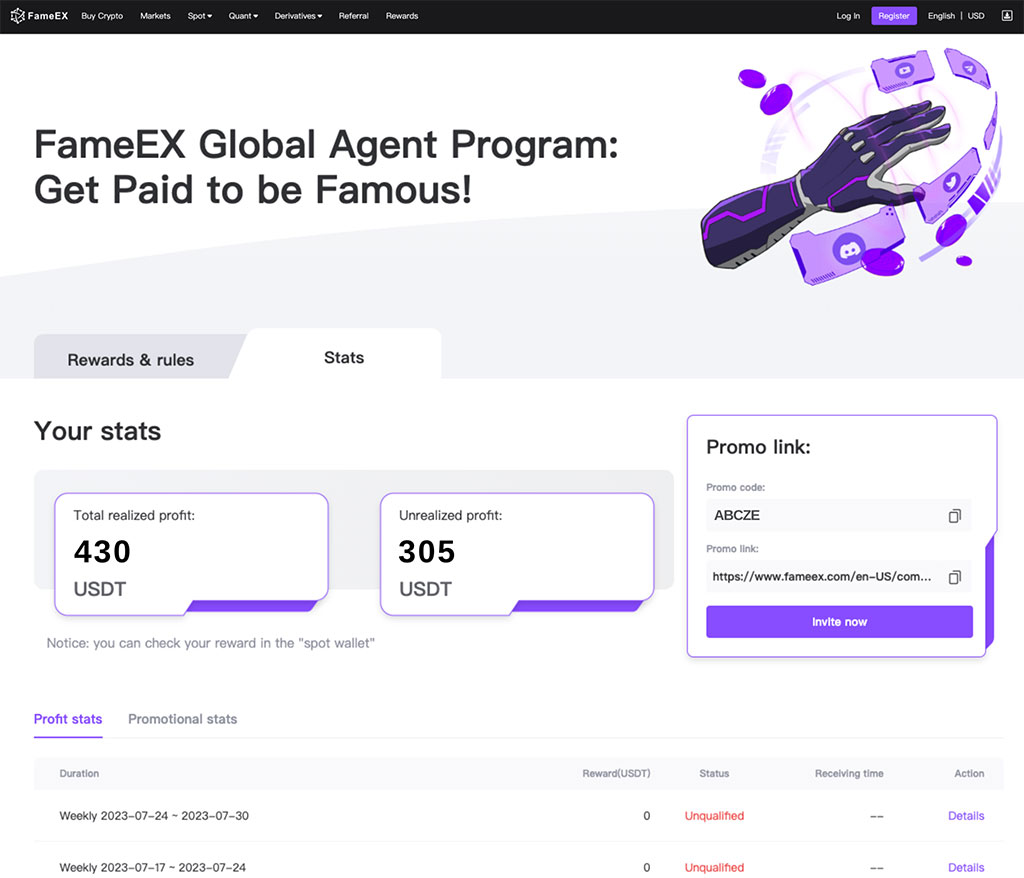Image resolution: width=1024 pixels, height=878 pixels.
Task: Open the Rewards page
Action: point(402,16)
